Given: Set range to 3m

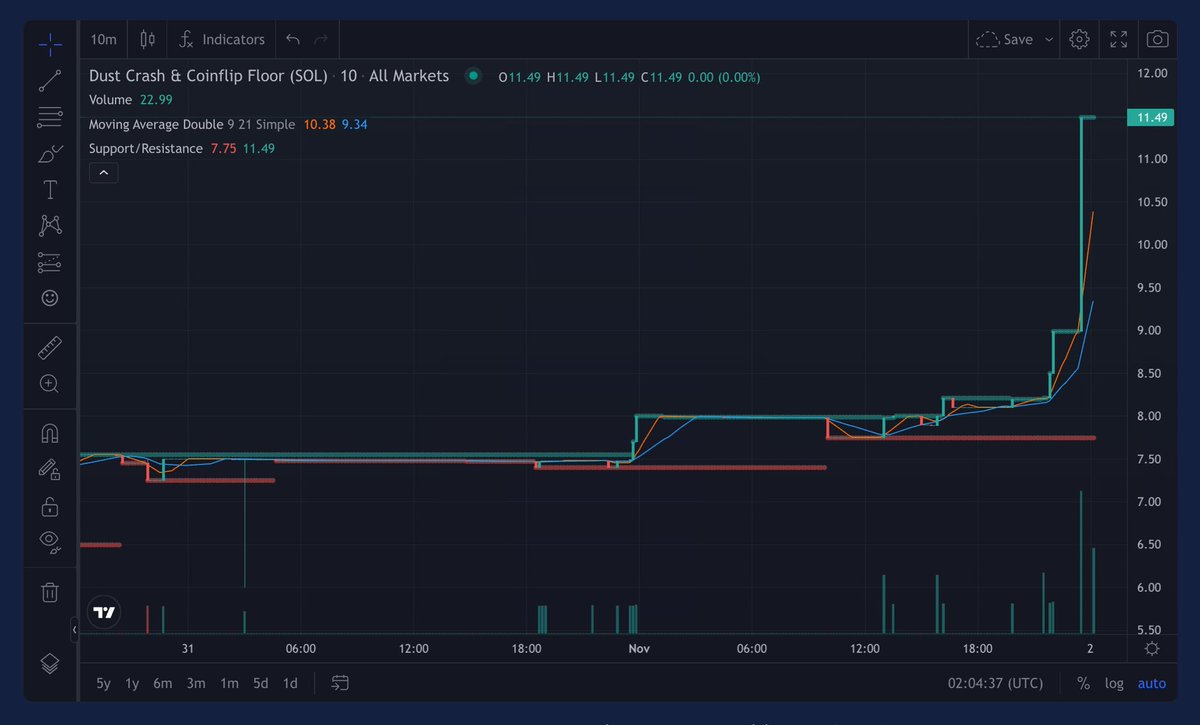Looking at the screenshot, I should (x=196, y=684).
